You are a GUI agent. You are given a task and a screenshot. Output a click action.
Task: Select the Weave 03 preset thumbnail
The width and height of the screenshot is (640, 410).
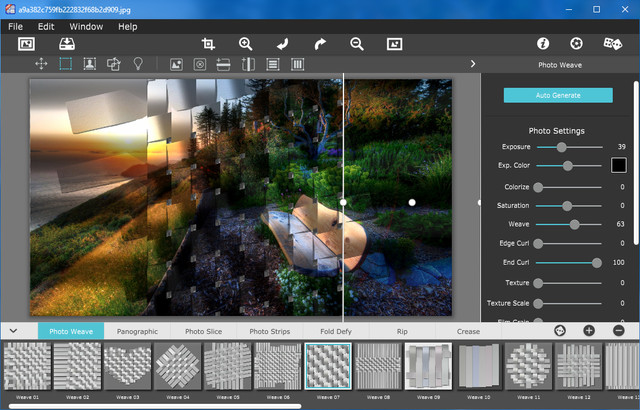pos(129,366)
